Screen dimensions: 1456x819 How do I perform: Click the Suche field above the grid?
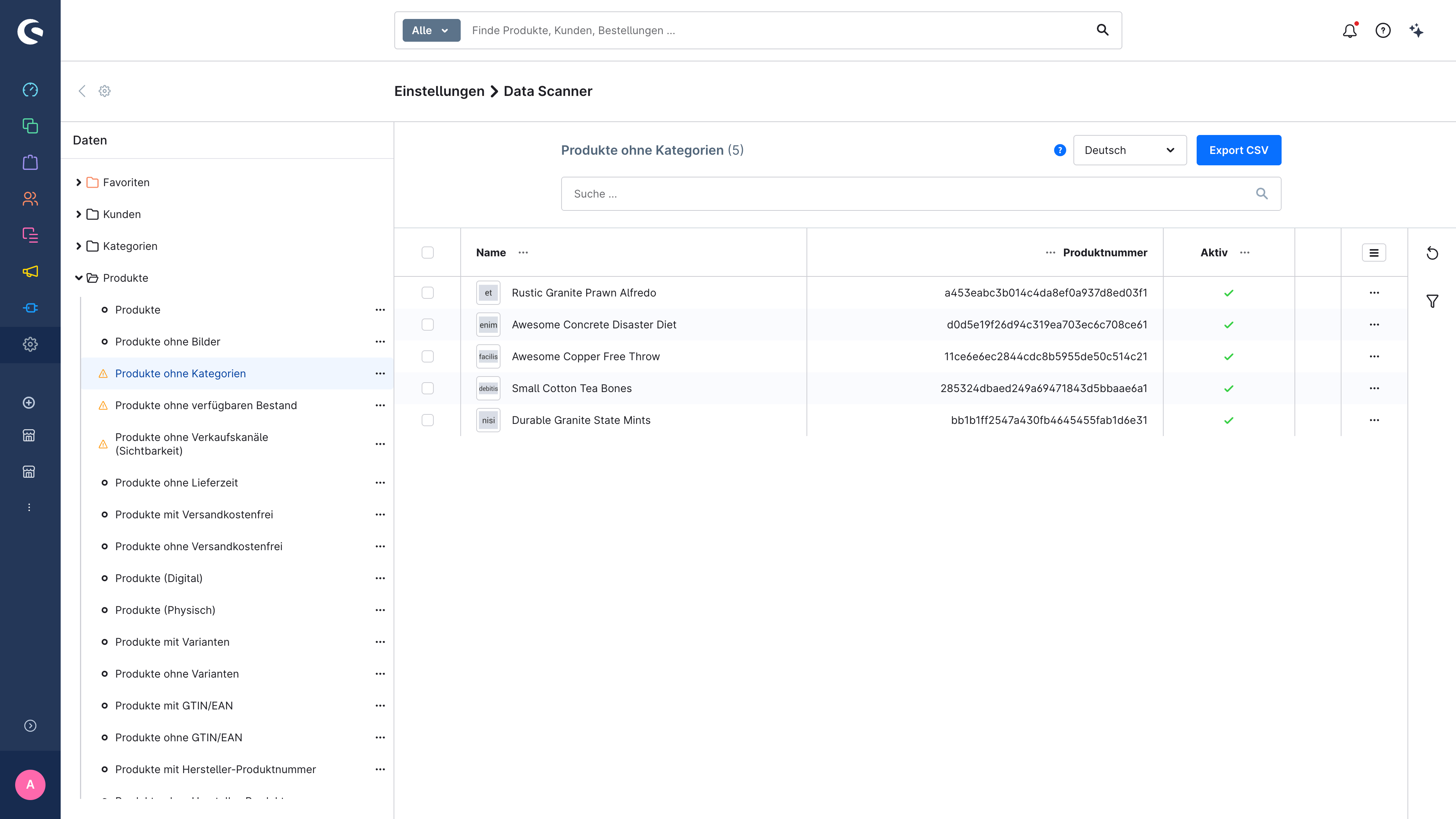pos(921,194)
